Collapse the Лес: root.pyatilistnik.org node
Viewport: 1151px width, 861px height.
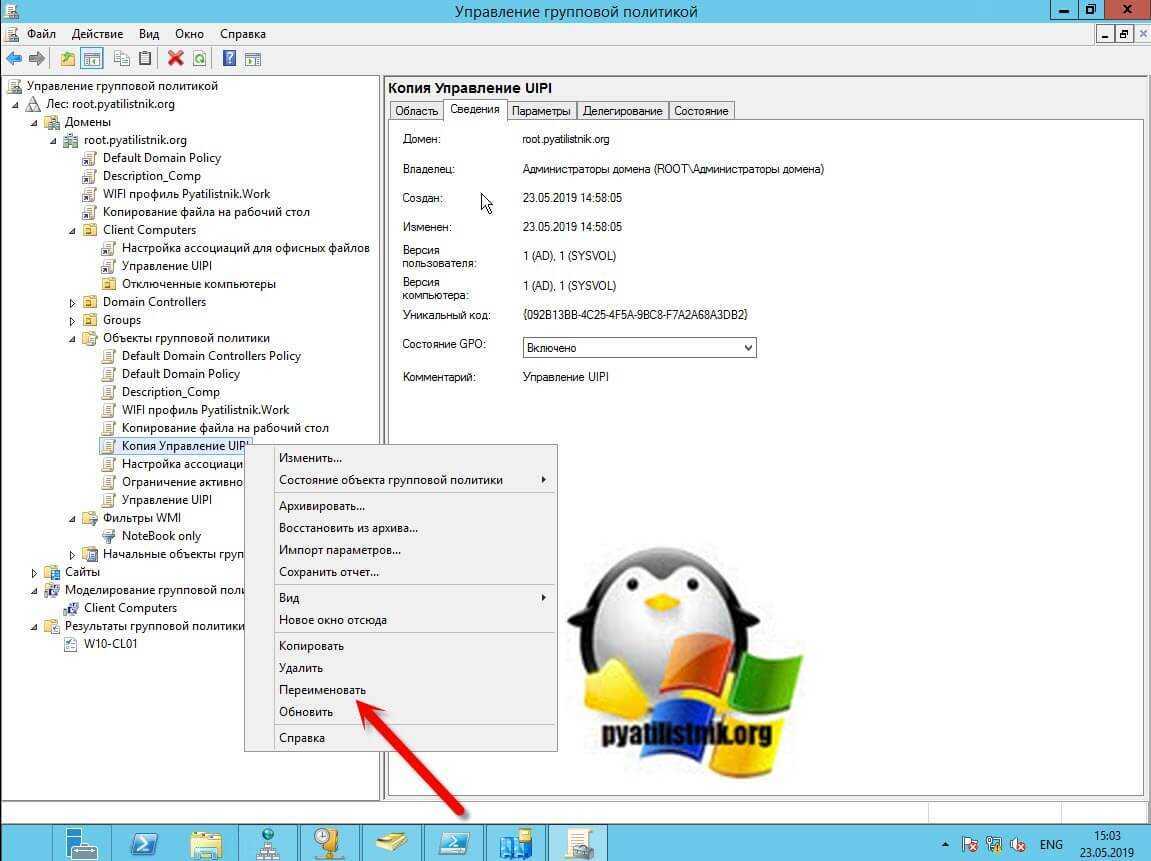(x=15, y=105)
